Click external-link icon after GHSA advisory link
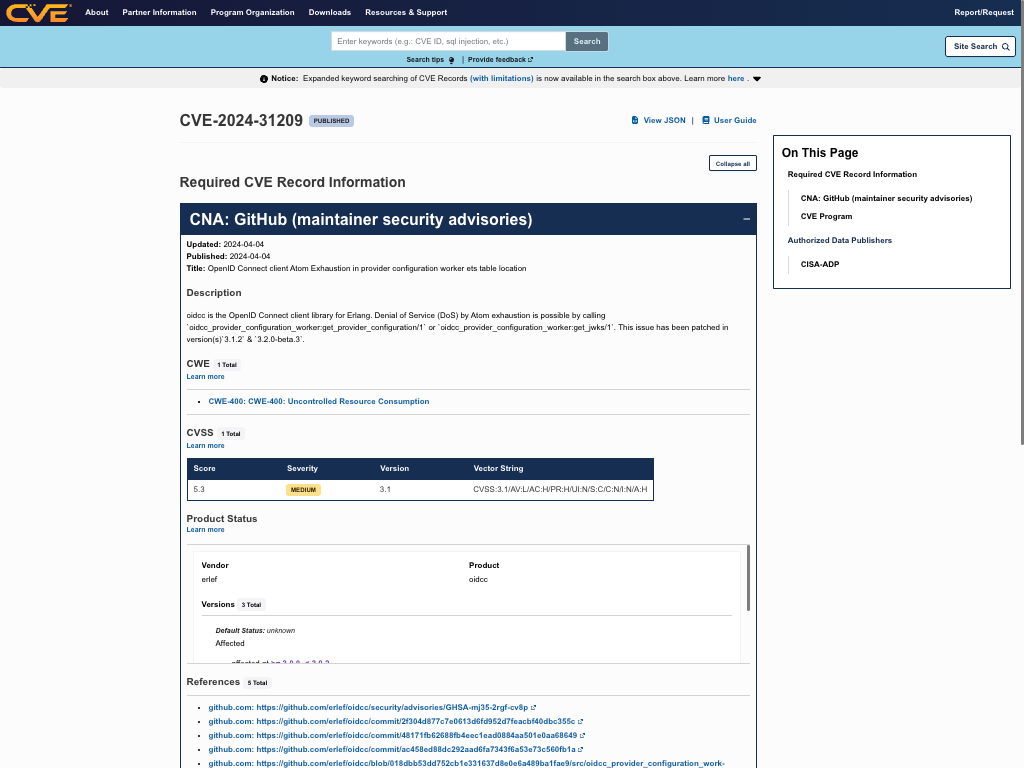1024x768 pixels. point(534,707)
